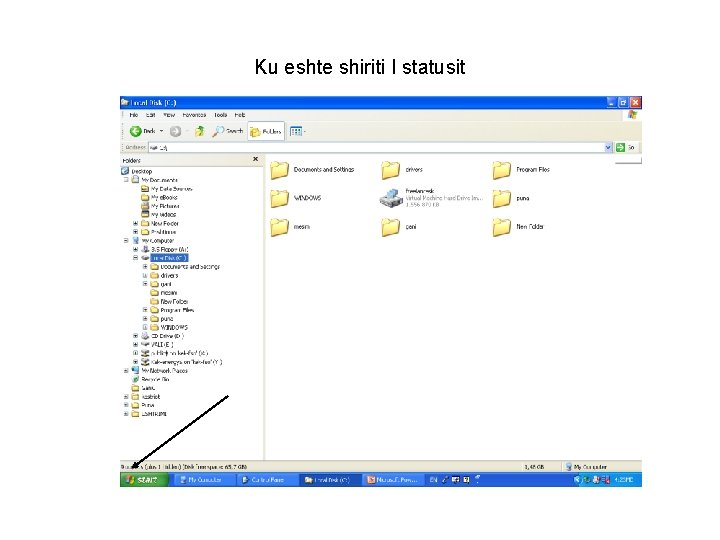720x540 pixels.
Task: Click the green Go button
Action: [x=620, y=147]
